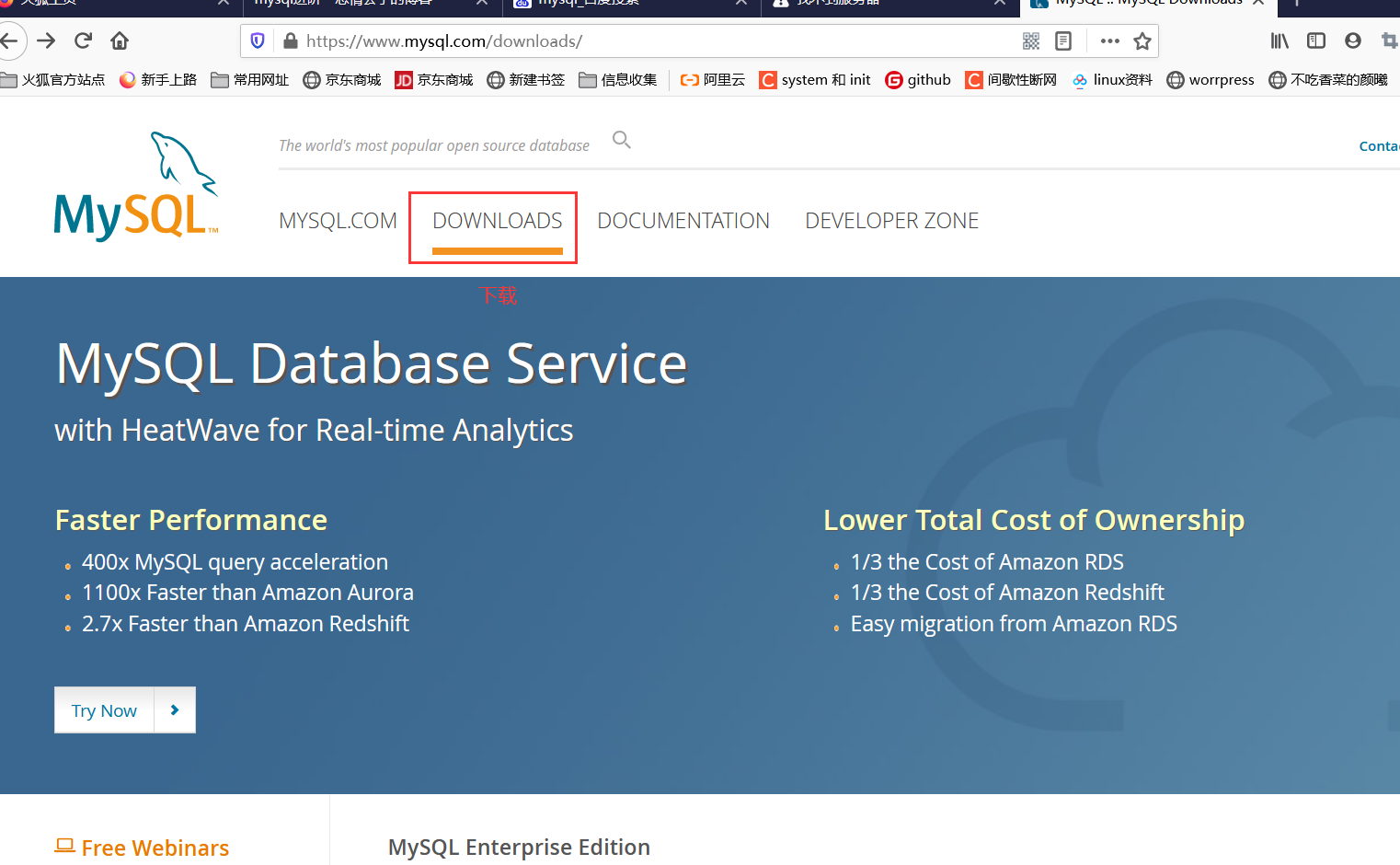Click the MySQL dolphin logo
Viewport: 1400px width, 865px height.
[136, 187]
